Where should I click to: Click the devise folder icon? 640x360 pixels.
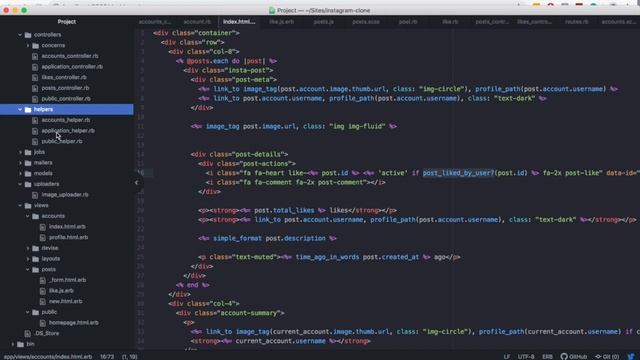(x=36, y=248)
